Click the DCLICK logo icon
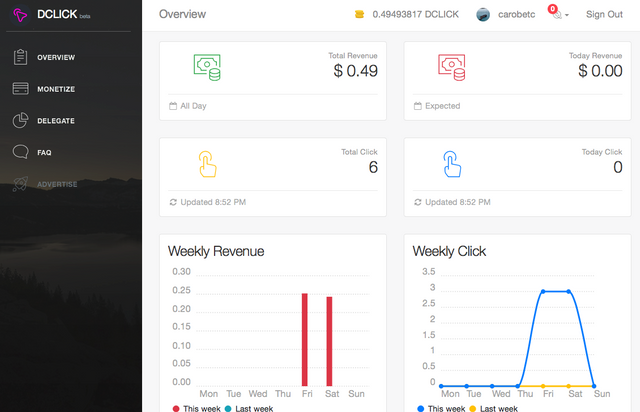Image resolution: width=640 pixels, height=412 pixels. pyautogui.click(x=20, y=15)
